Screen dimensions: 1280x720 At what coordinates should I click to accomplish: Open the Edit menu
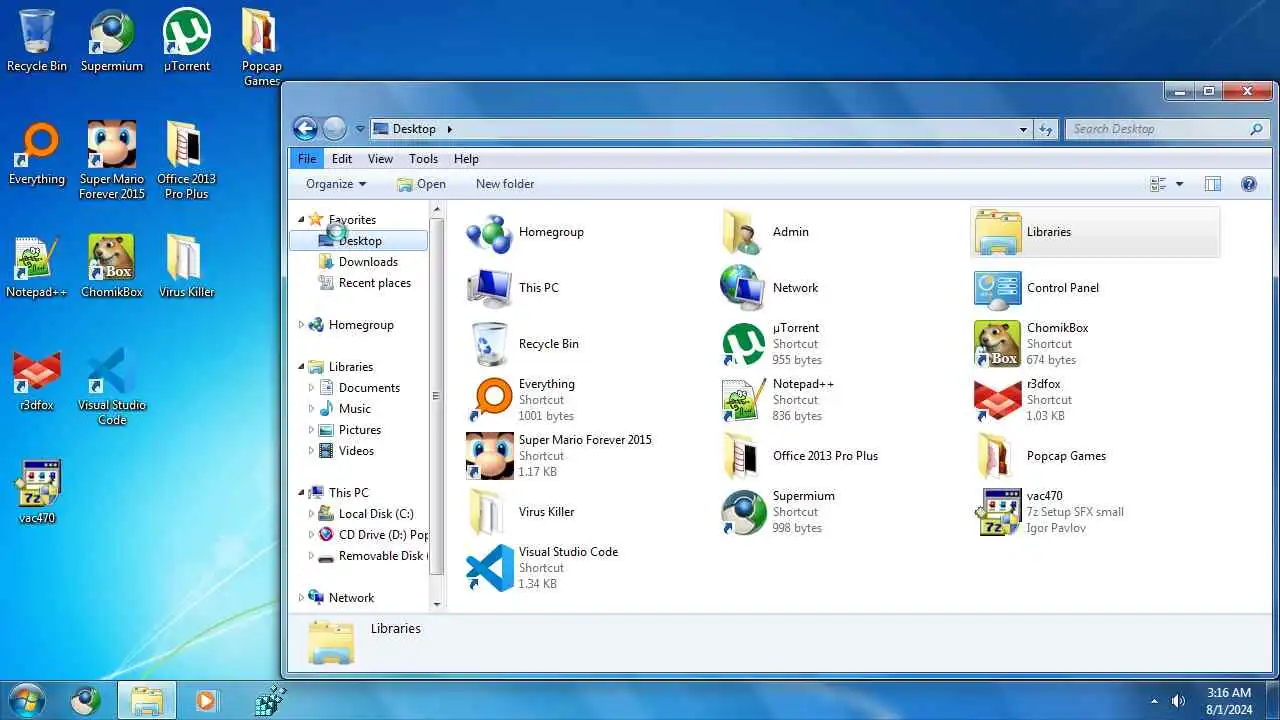[x=342, y=159]
